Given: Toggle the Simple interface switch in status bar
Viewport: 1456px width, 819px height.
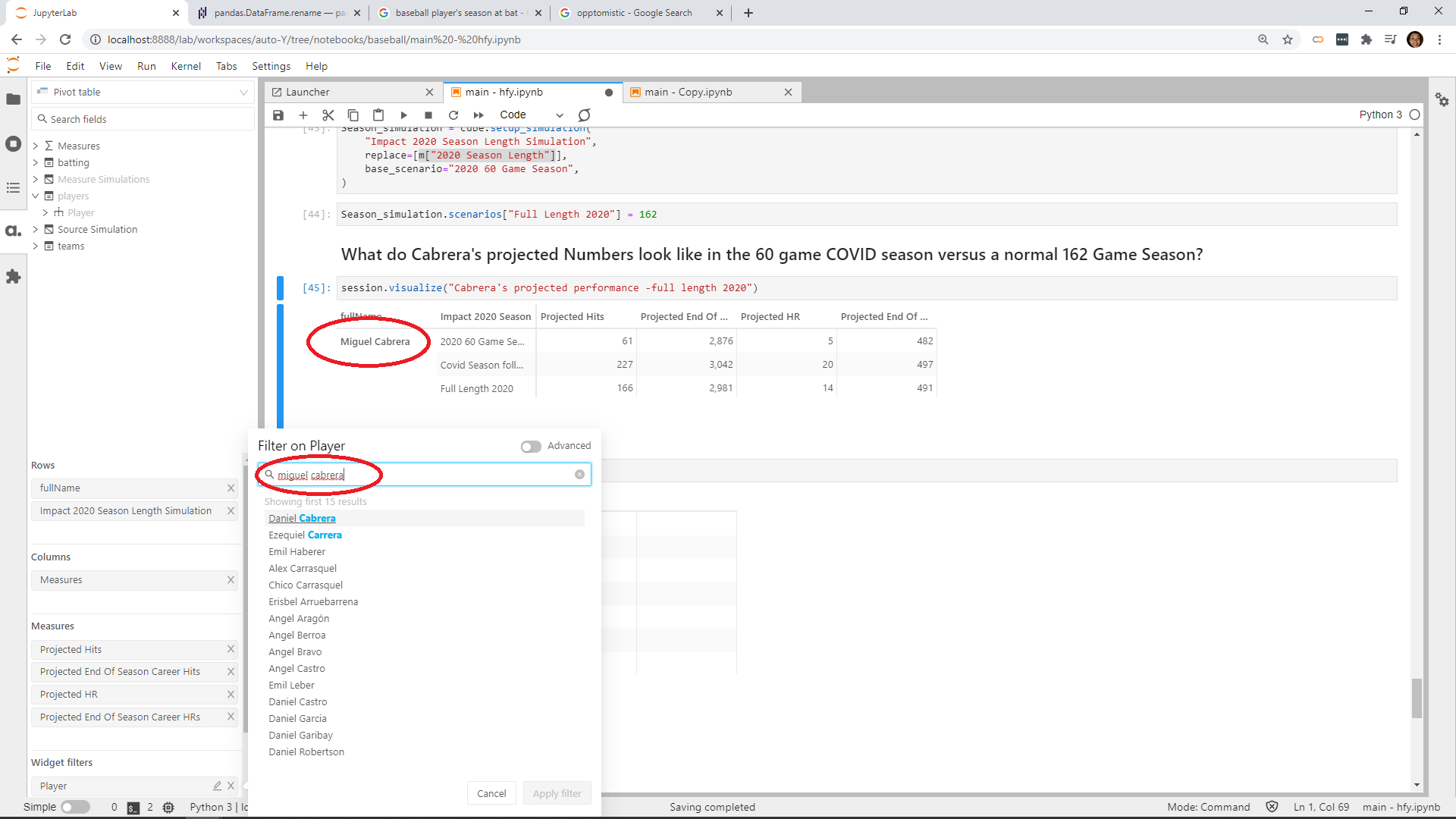Looking at the screenshot, I should pos(75,807).
